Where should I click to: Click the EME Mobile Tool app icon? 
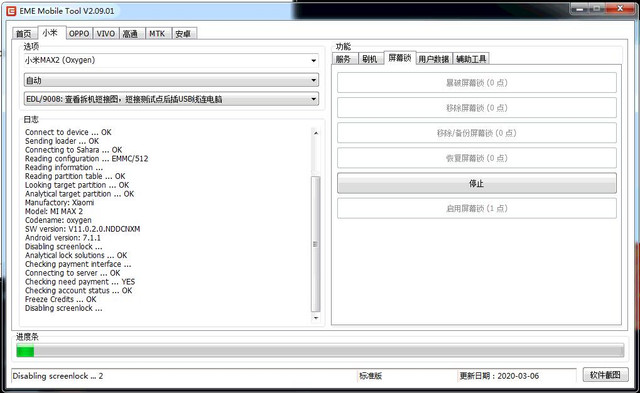[x=11, y=11]
